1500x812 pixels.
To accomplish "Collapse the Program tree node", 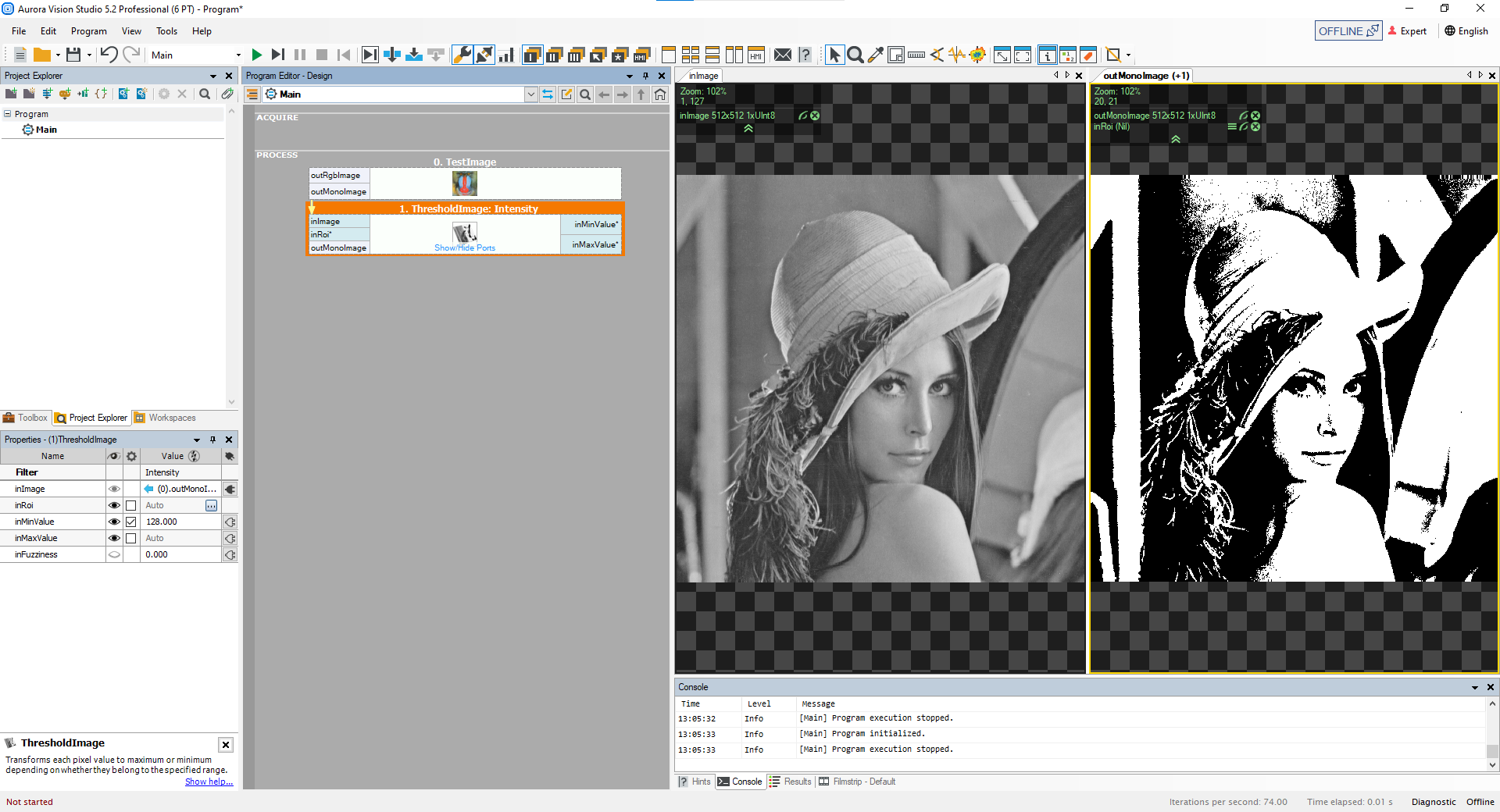I will (8, 114).
